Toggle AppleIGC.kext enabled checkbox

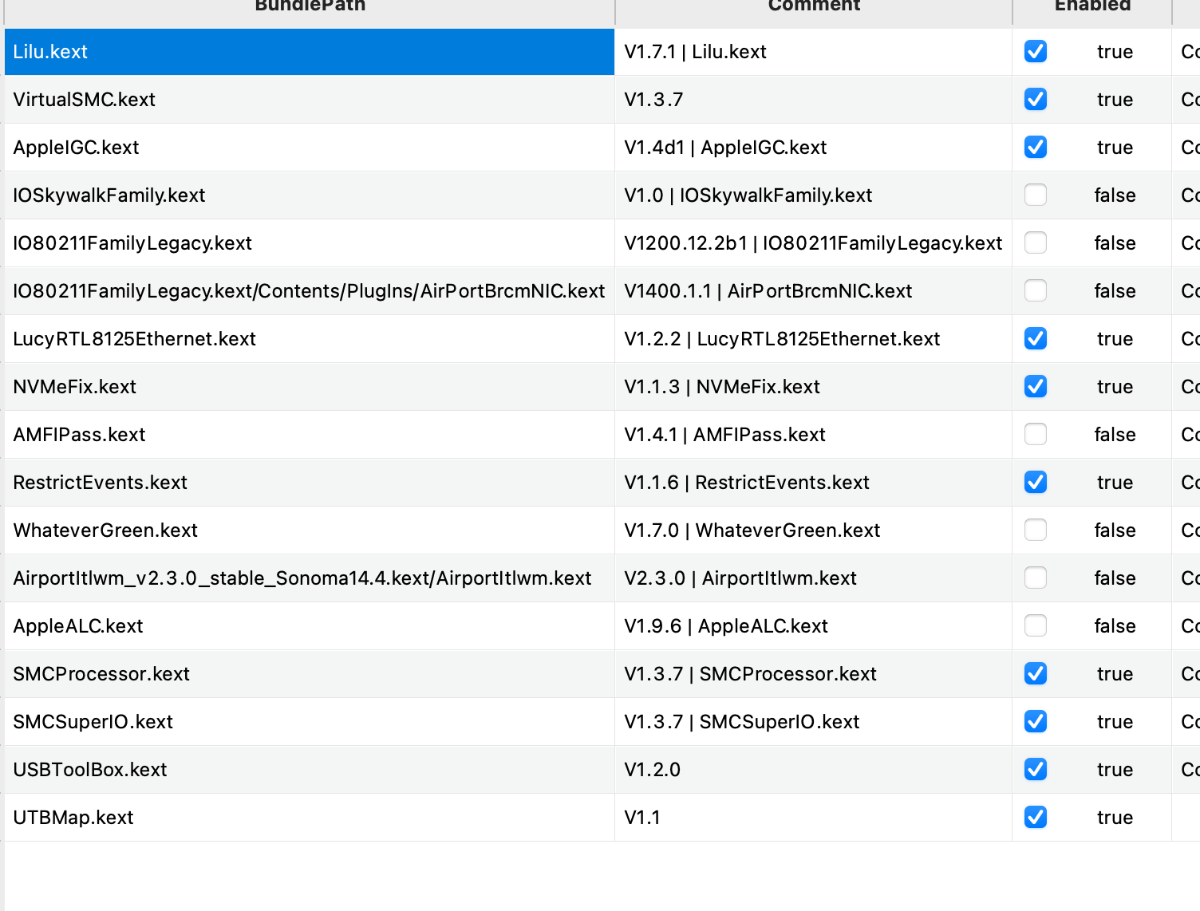(1035, 147)
